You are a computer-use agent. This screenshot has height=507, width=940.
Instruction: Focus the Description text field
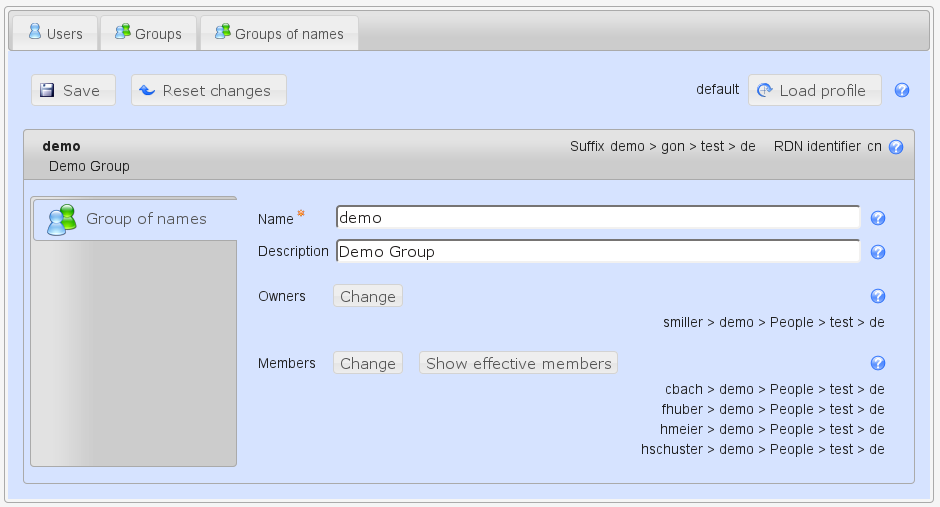click(x=598, y=252)
